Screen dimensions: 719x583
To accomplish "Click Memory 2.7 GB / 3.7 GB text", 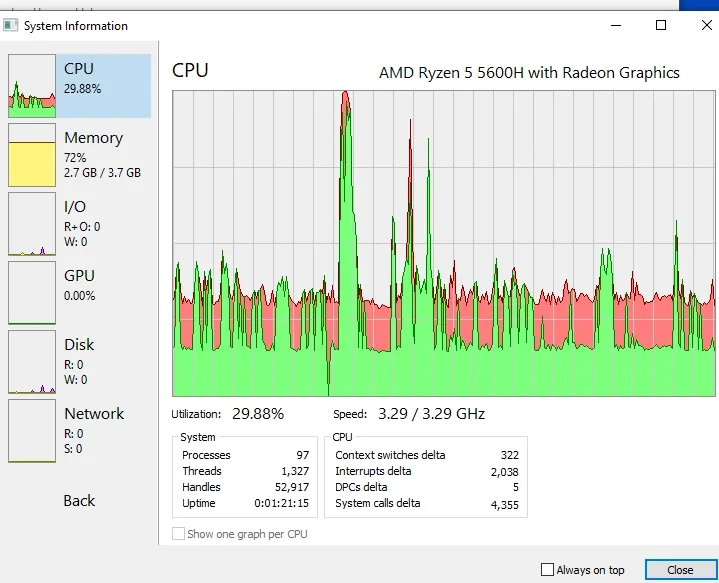I will 102,173.
